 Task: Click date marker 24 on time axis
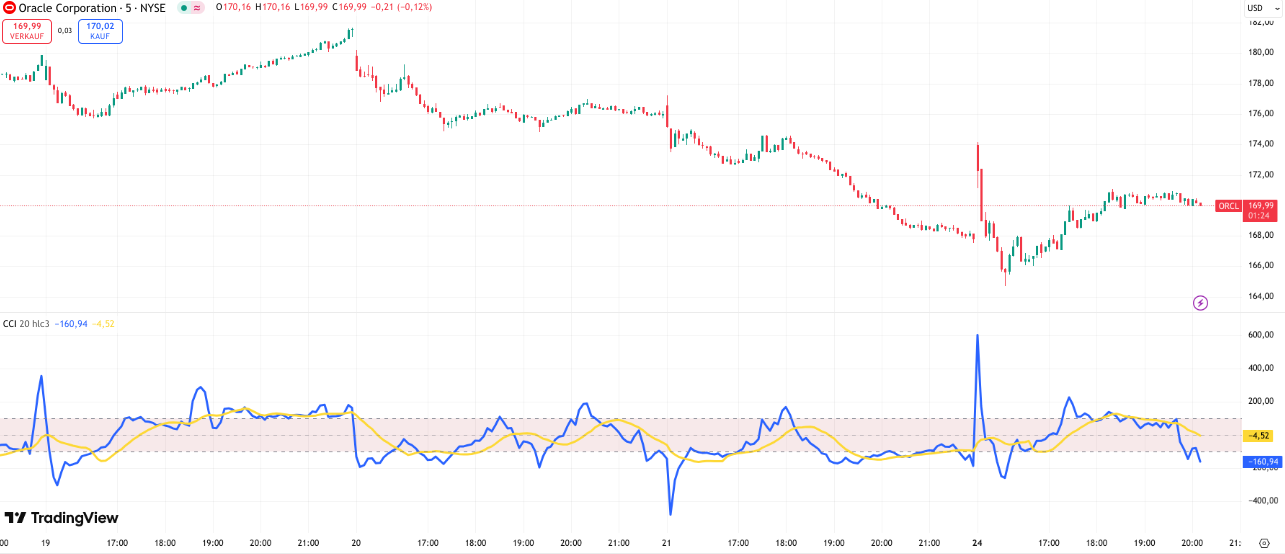tap(977, 543)
